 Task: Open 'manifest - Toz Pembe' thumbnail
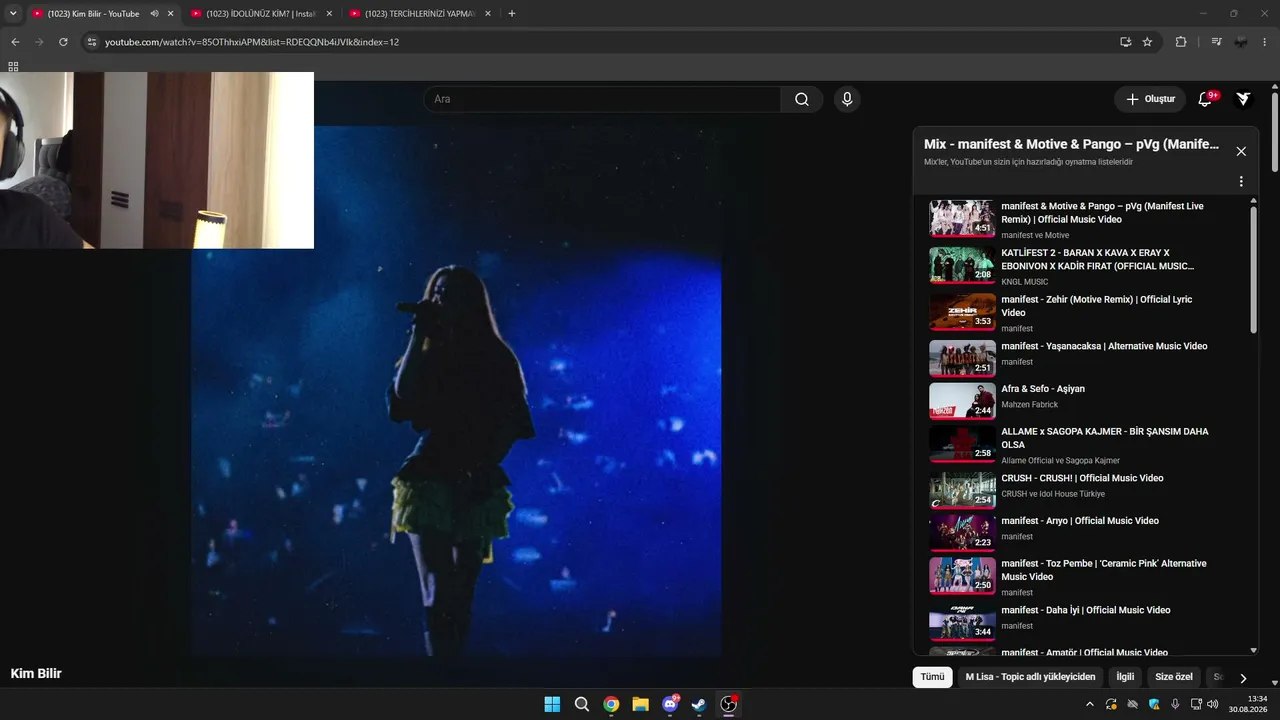click(962, 575)
